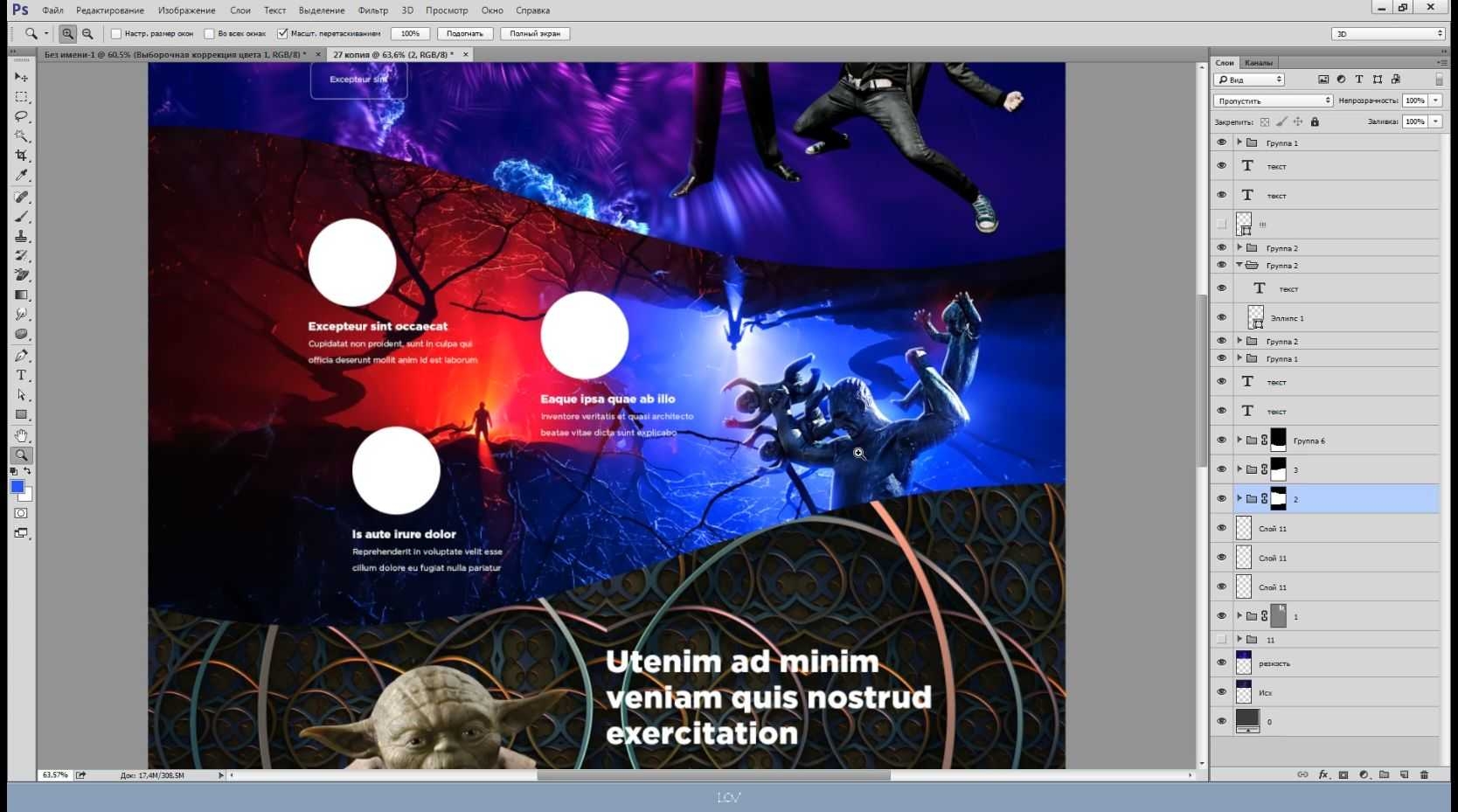The image size is (1458, 812).
Task: Open the 'Фильтр' menu
Action: (x=373, y=10)
